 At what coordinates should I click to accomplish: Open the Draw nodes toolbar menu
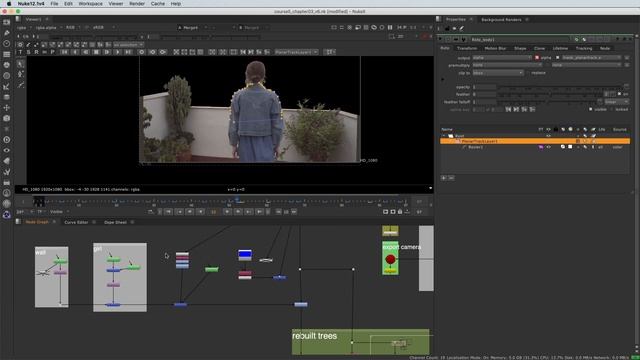click(x=7, y=33)
